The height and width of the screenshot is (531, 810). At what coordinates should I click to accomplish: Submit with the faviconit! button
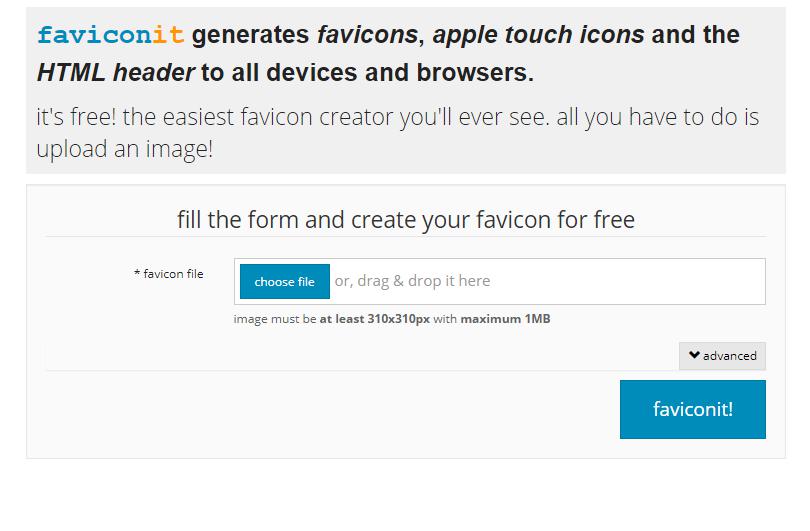click(692, 409)
